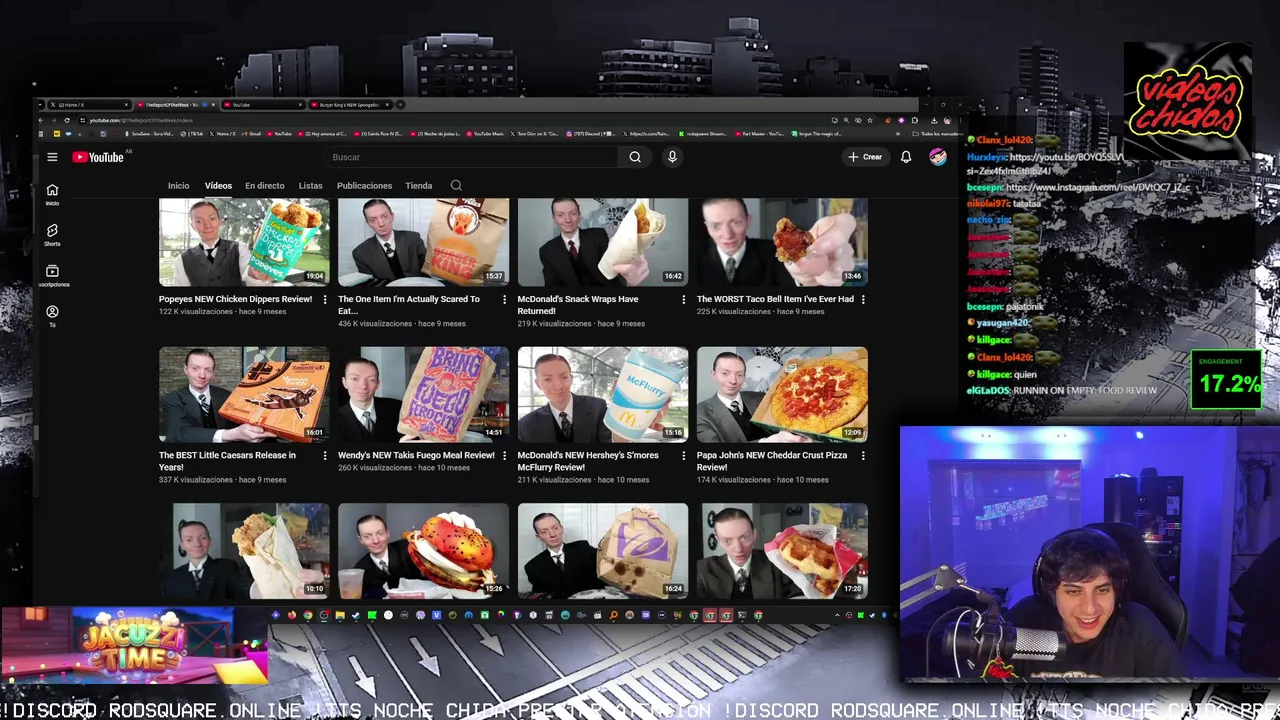Open Suscripciones in the left sidebar
Screen dimensions: 1280x720
coord(52,276)
